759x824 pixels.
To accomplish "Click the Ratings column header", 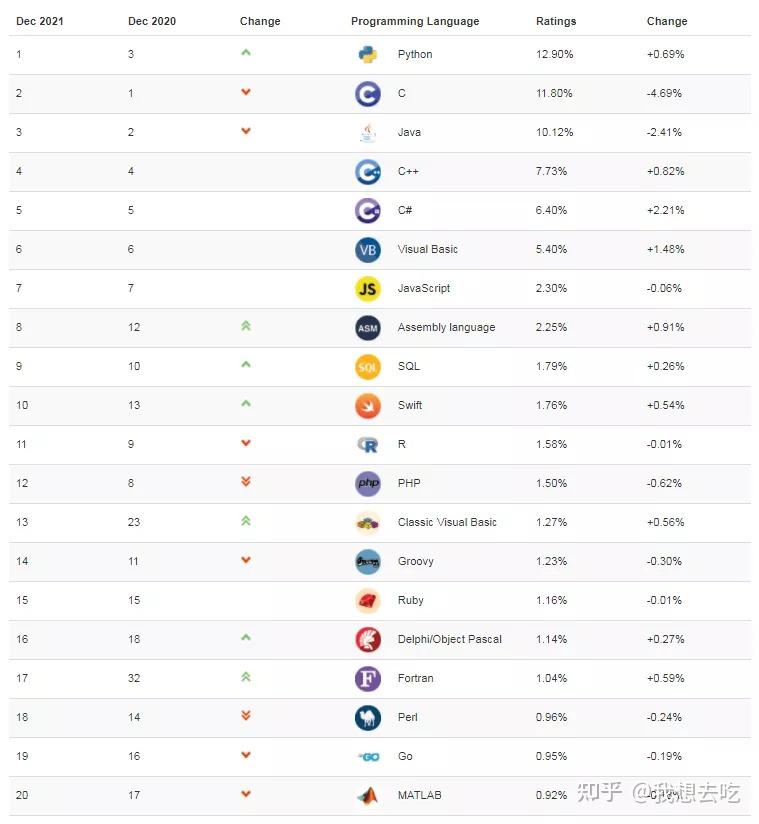I will (x=556, y=21).
